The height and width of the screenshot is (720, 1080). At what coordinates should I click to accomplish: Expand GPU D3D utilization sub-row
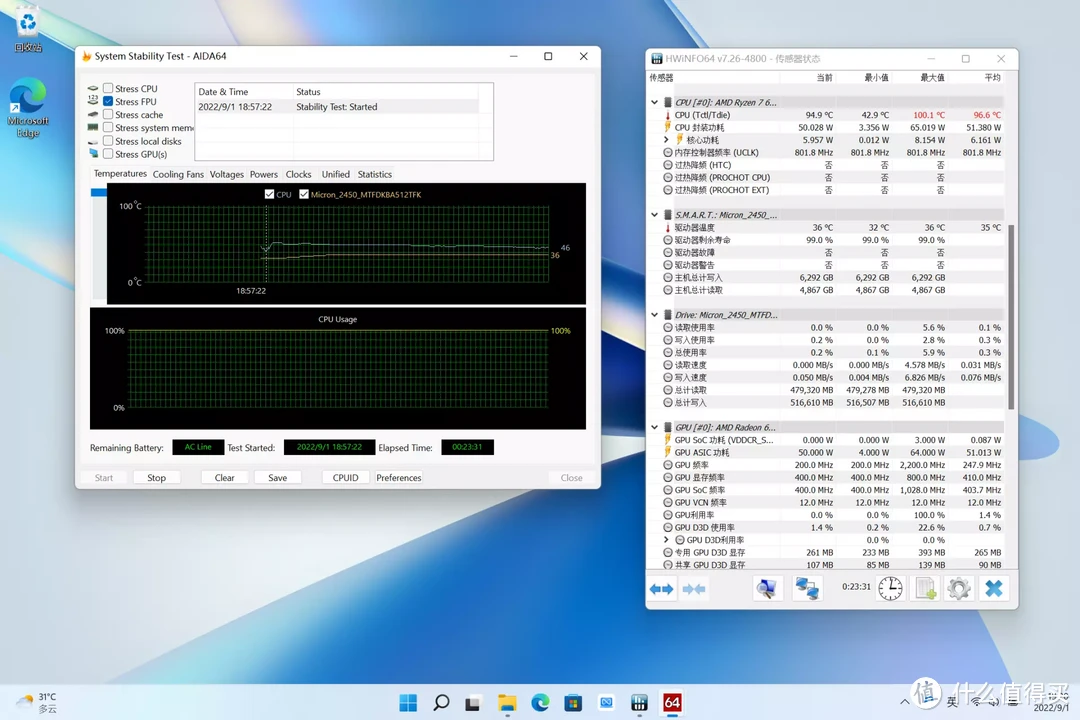click(x=666, y=540)
